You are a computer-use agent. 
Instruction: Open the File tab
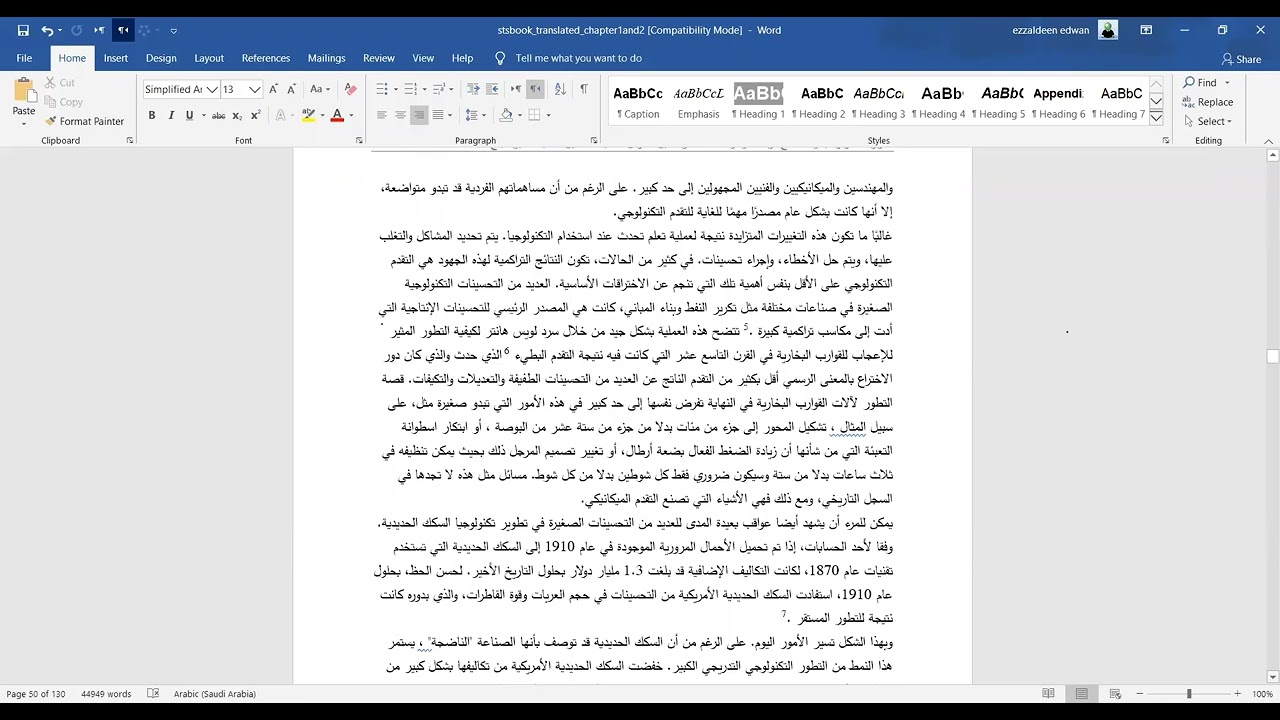point(24,58)
